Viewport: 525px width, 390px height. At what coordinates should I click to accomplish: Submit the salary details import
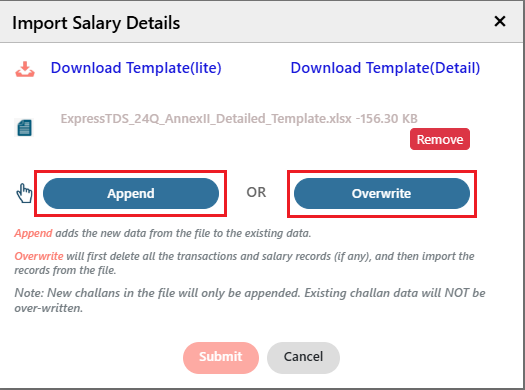point(221,358)
